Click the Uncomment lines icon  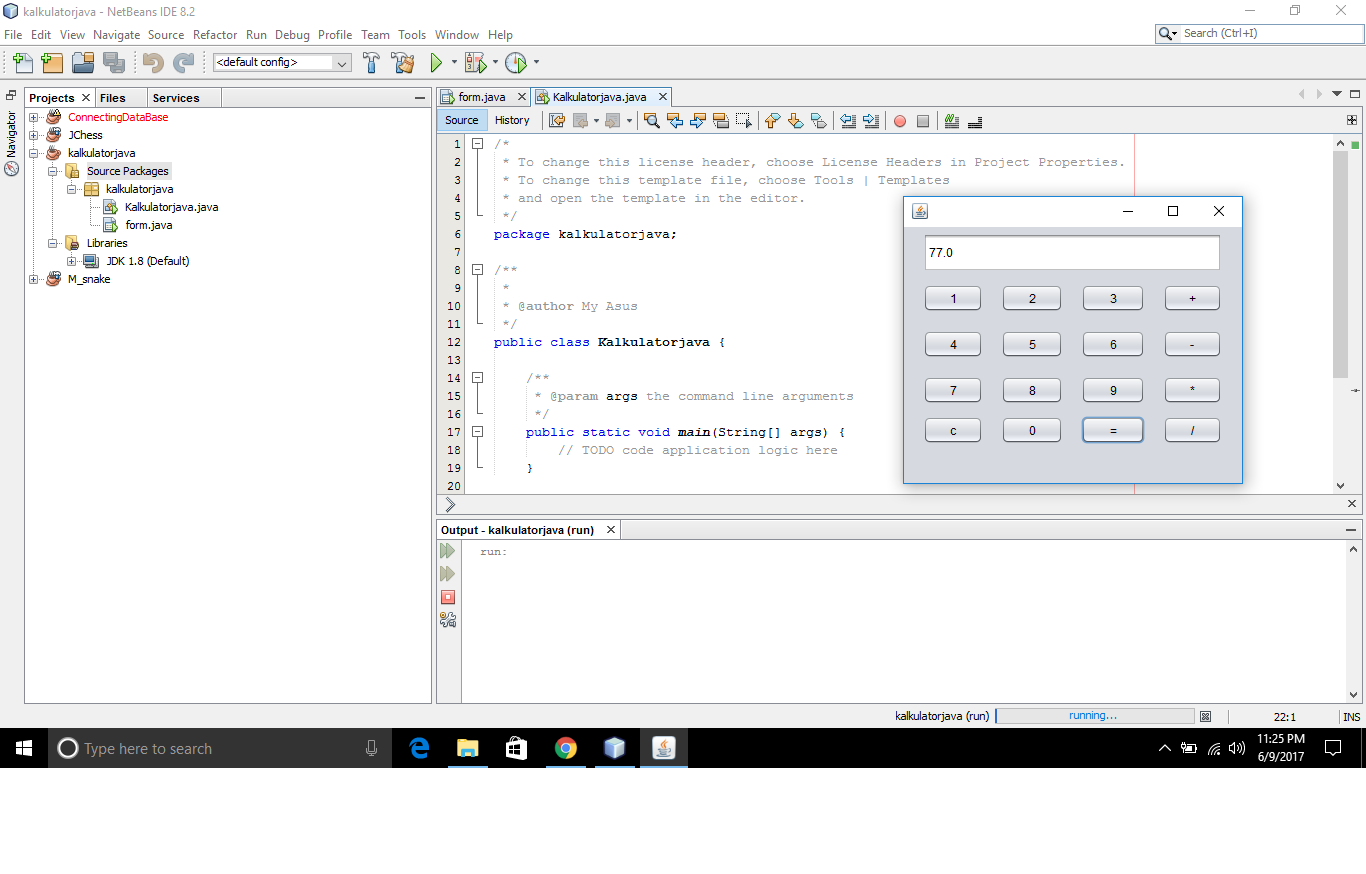[x=975, y=121]
